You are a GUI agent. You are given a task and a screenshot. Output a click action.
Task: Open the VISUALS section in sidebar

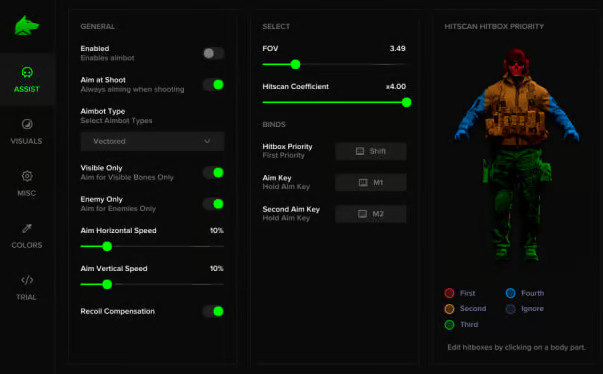[x=27, y=132]
